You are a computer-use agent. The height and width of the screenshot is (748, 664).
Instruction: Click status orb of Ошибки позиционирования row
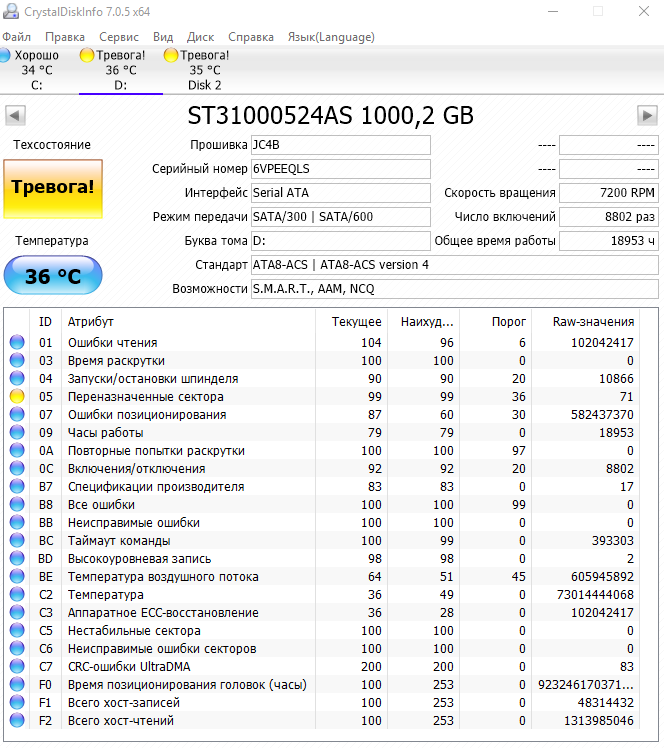point(17,414)
